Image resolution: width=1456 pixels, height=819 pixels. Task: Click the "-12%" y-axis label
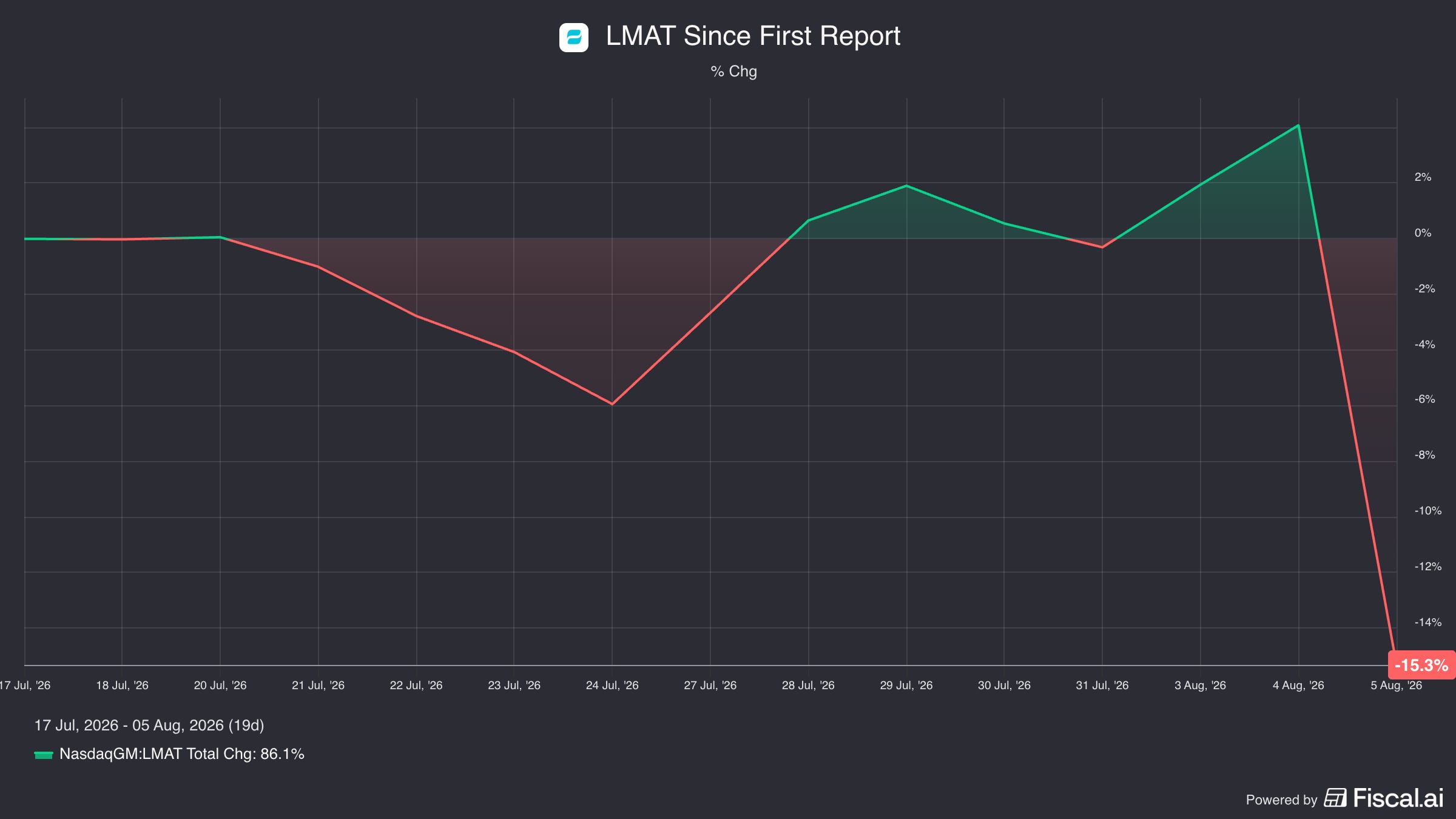1428,567
